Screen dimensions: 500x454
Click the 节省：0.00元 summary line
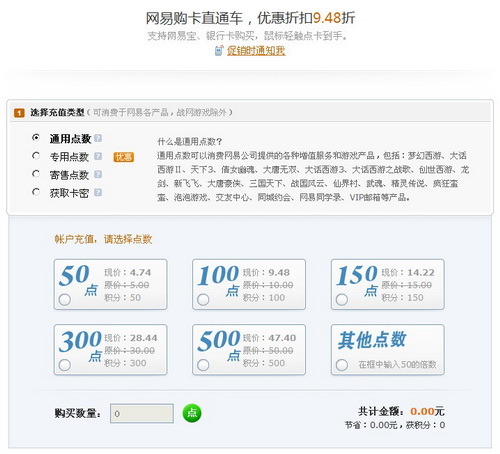pyautogui.click(x=371, y=425)
